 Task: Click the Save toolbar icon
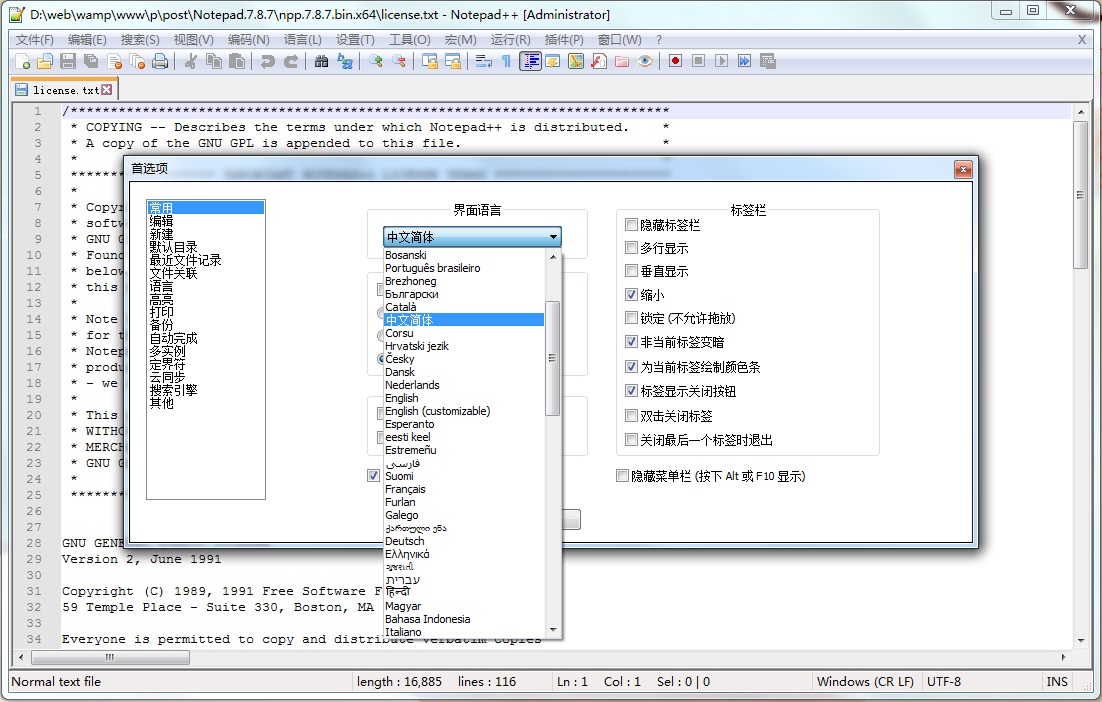68,62
